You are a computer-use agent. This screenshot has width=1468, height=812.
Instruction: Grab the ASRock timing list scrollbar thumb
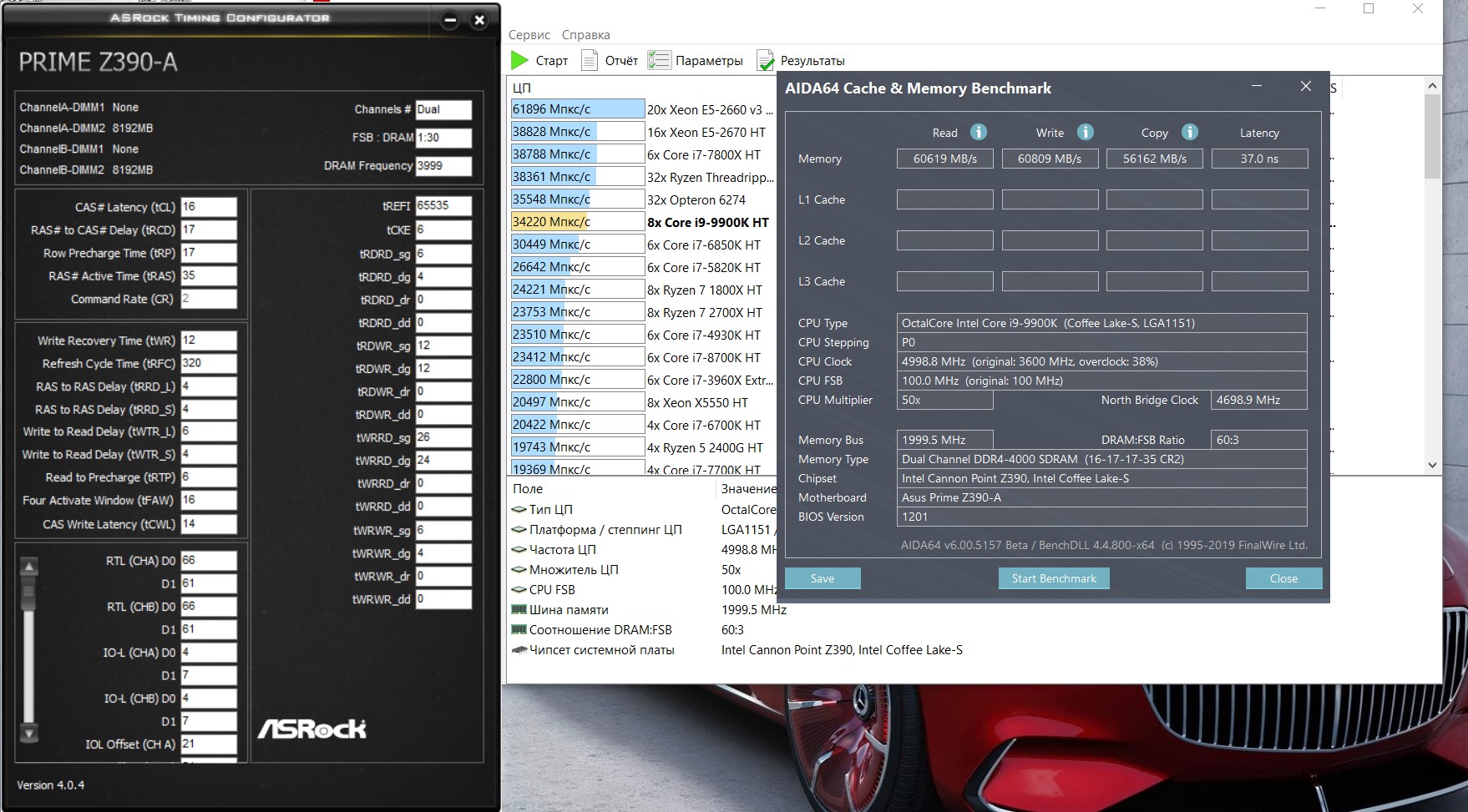tap(29, 594)
